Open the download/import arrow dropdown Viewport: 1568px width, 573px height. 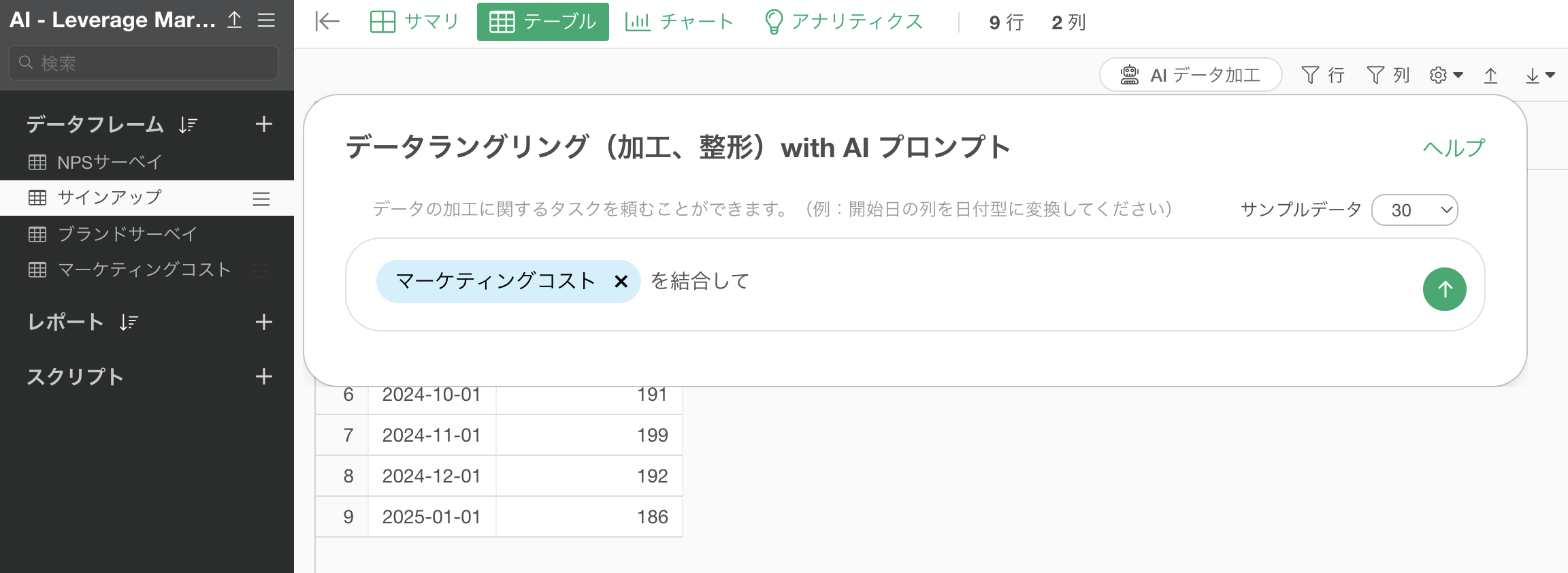tap(1539, 75)
